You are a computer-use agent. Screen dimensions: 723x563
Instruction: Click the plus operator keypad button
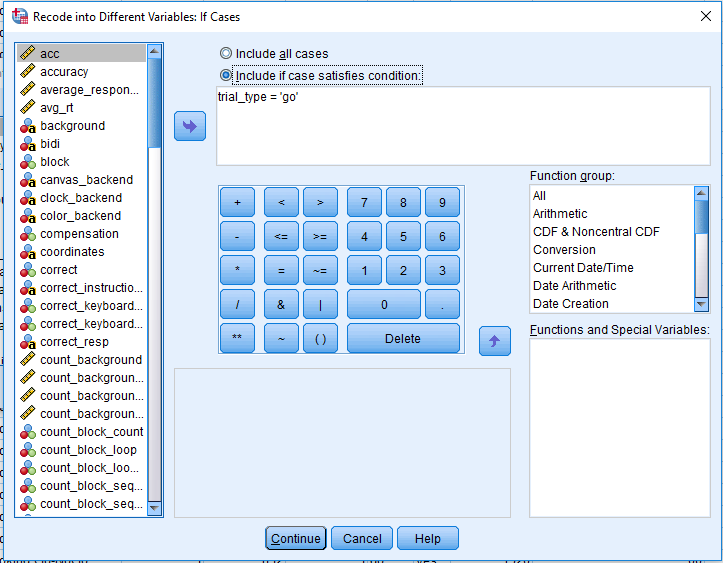point(237,202)
